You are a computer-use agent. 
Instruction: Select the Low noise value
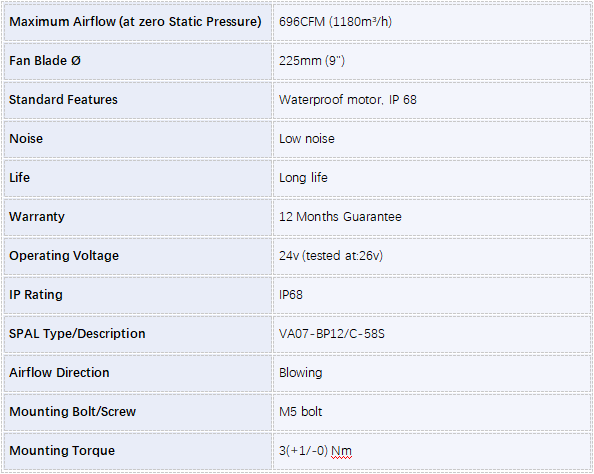coord(306,139)
